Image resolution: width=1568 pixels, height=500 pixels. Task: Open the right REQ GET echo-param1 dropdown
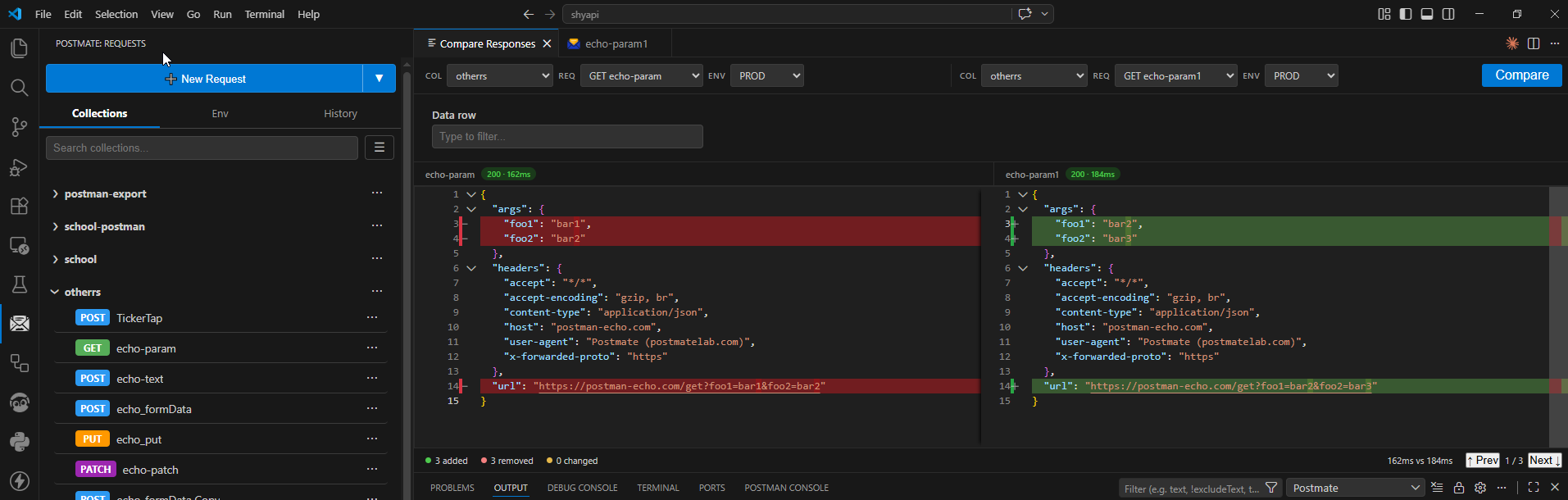(1175, 75)
